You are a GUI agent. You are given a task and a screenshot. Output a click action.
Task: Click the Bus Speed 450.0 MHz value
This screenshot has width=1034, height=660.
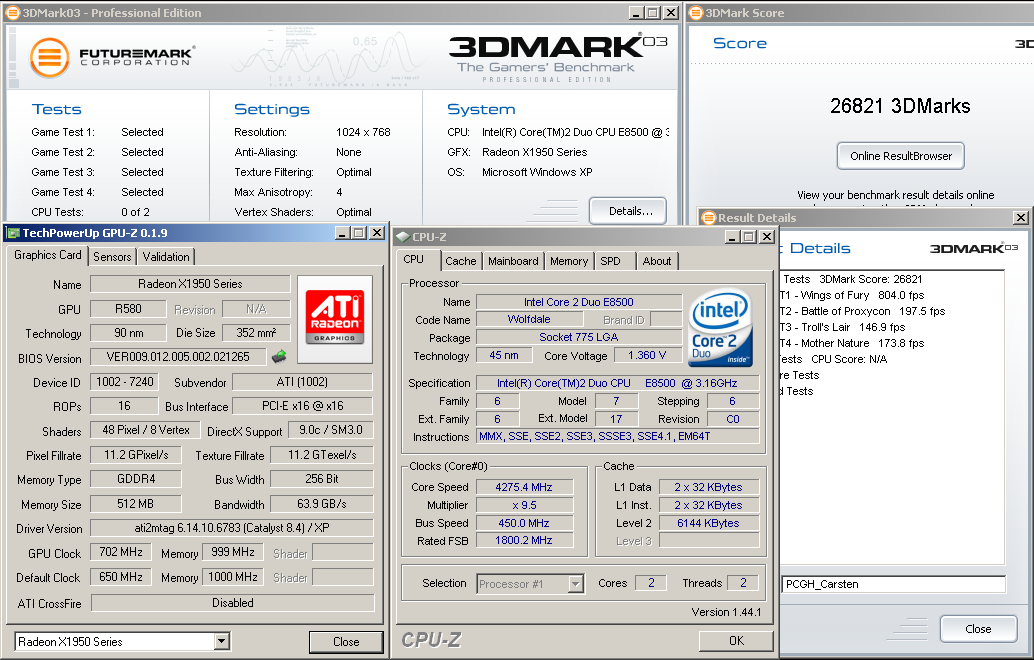[524, 523]
